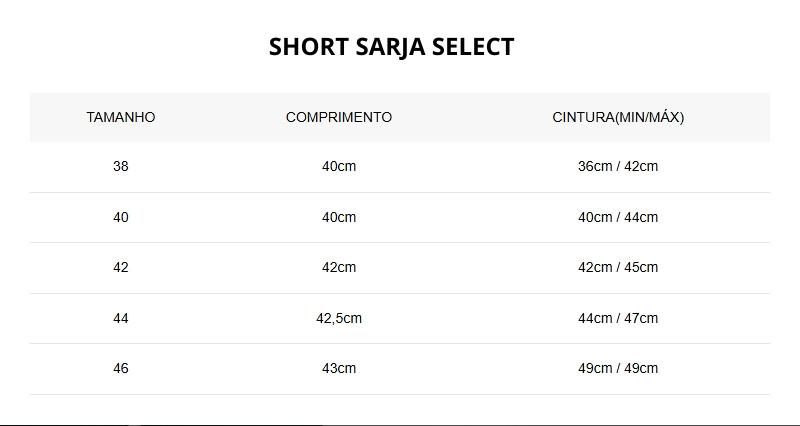Screen dimensions: 800x426
Task: Click the 42cm maximum waist for size 38
Action: (x=641, y=166)
